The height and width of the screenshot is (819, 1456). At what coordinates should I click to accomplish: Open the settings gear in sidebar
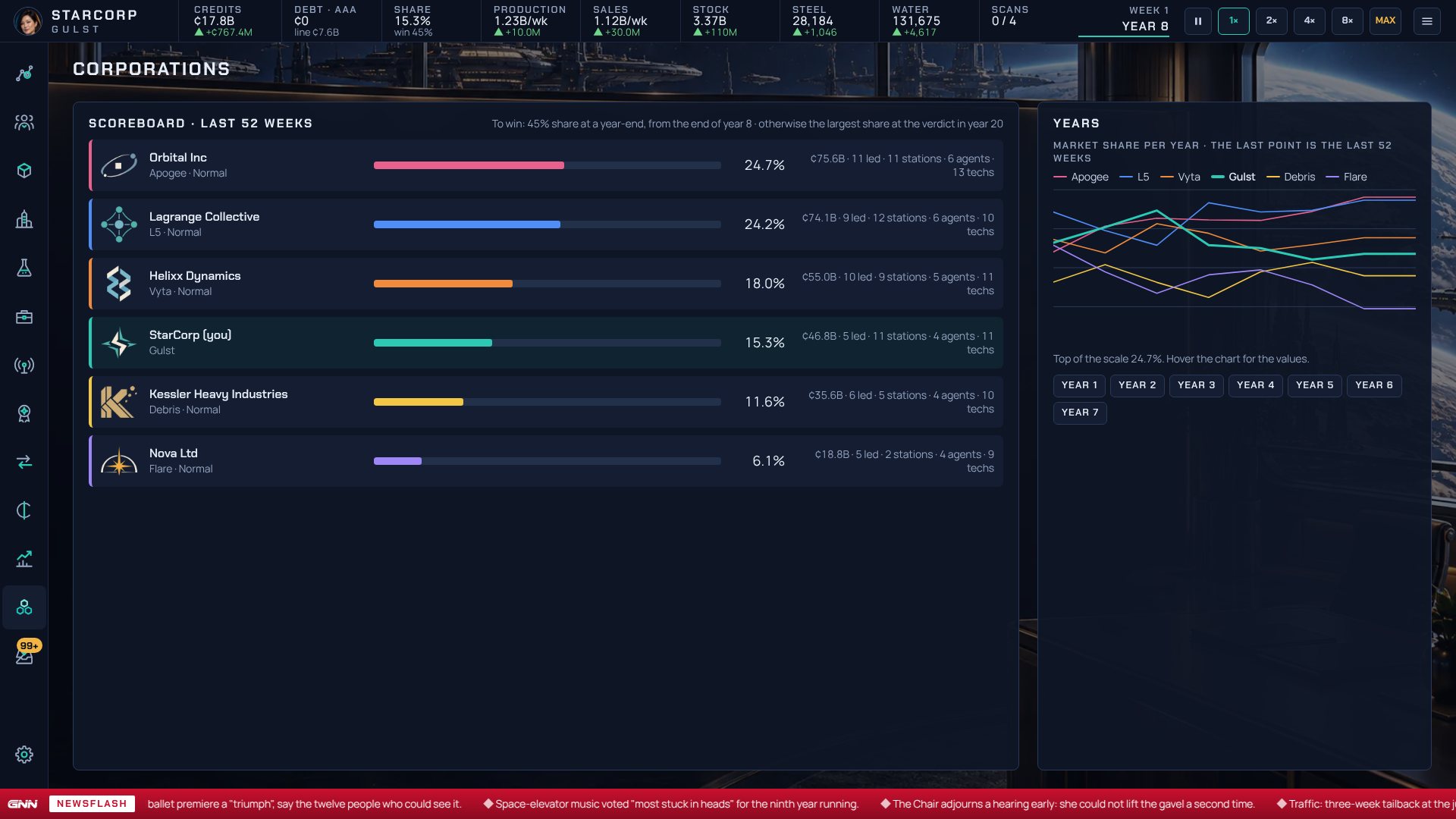coord(24,755)
